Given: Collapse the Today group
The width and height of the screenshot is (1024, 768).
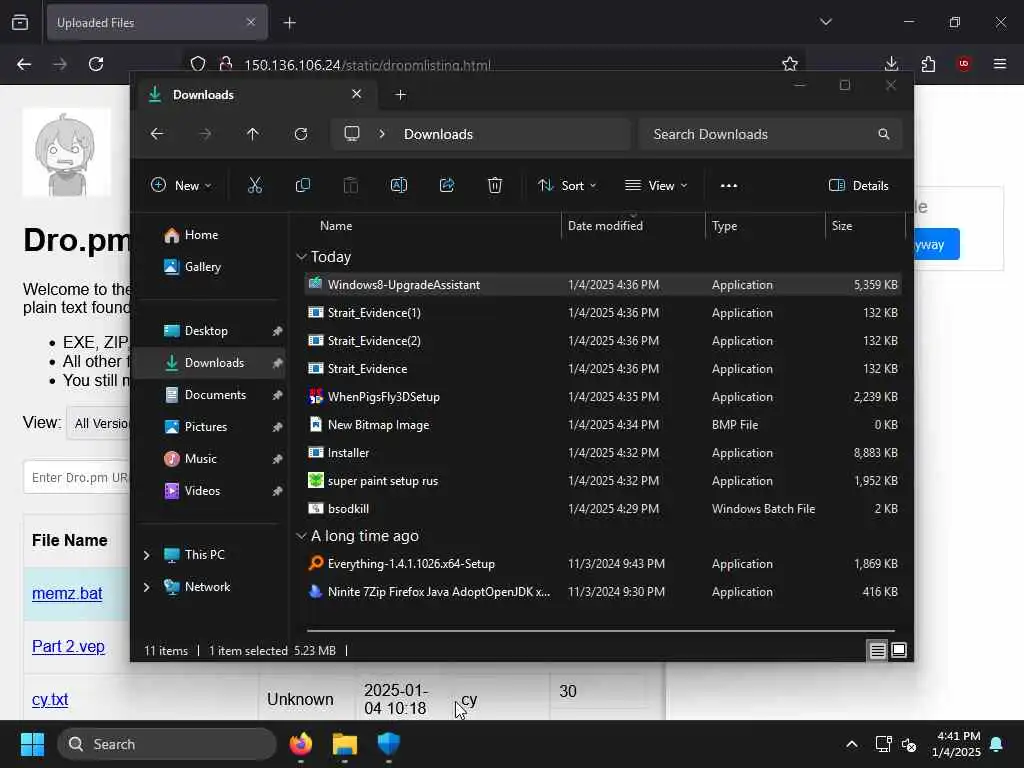Looking at the screenshot, I should 301,257.
